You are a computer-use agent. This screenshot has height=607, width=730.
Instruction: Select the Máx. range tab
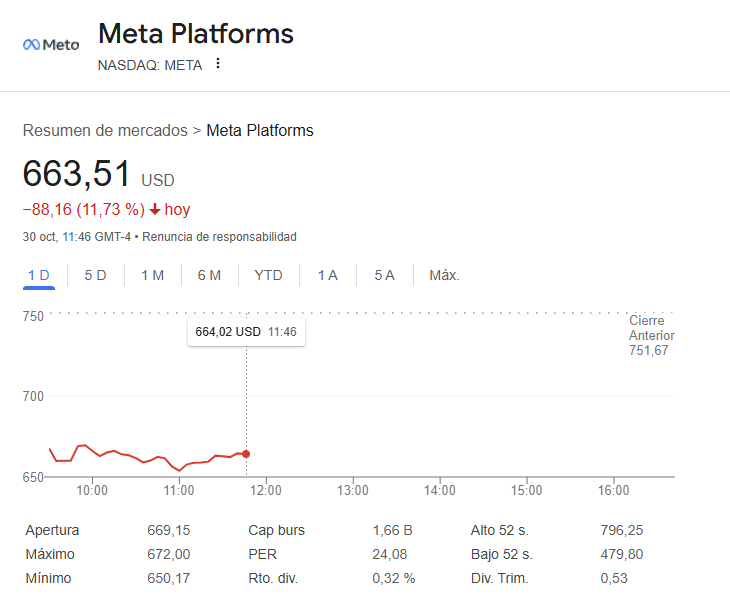pos(444,275)
